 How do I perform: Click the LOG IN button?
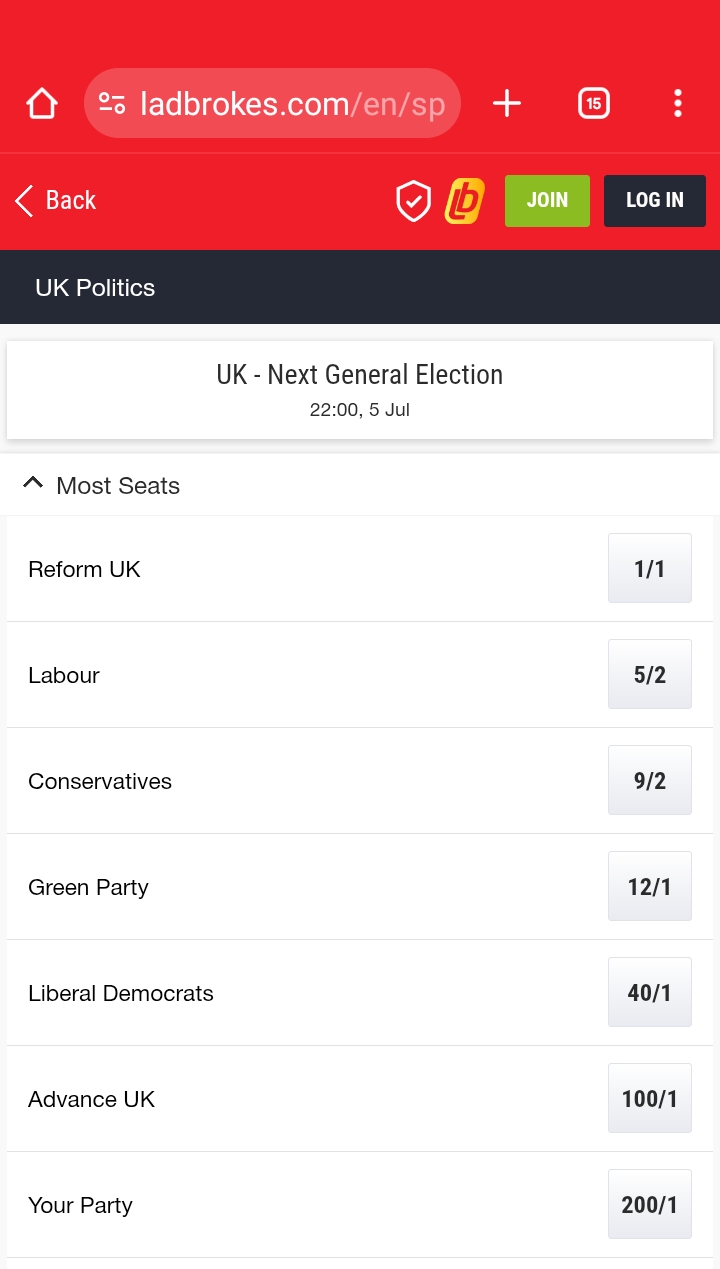655,201
